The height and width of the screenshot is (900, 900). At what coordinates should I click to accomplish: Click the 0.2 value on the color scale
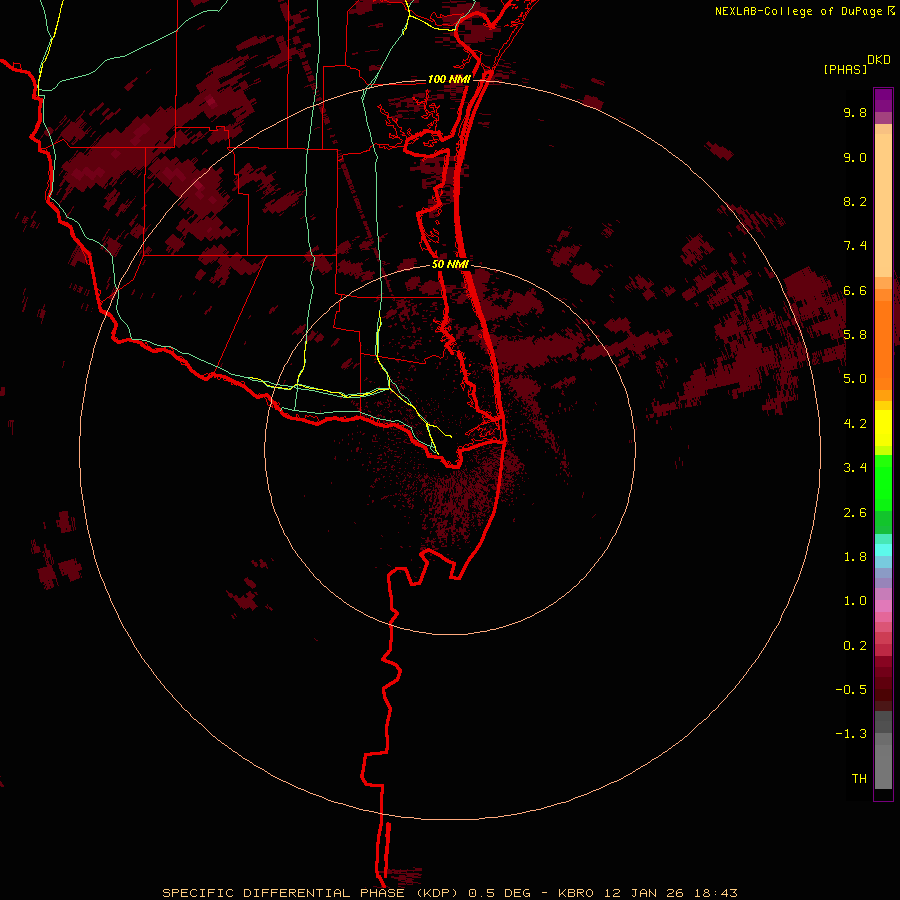click(855, 646)
